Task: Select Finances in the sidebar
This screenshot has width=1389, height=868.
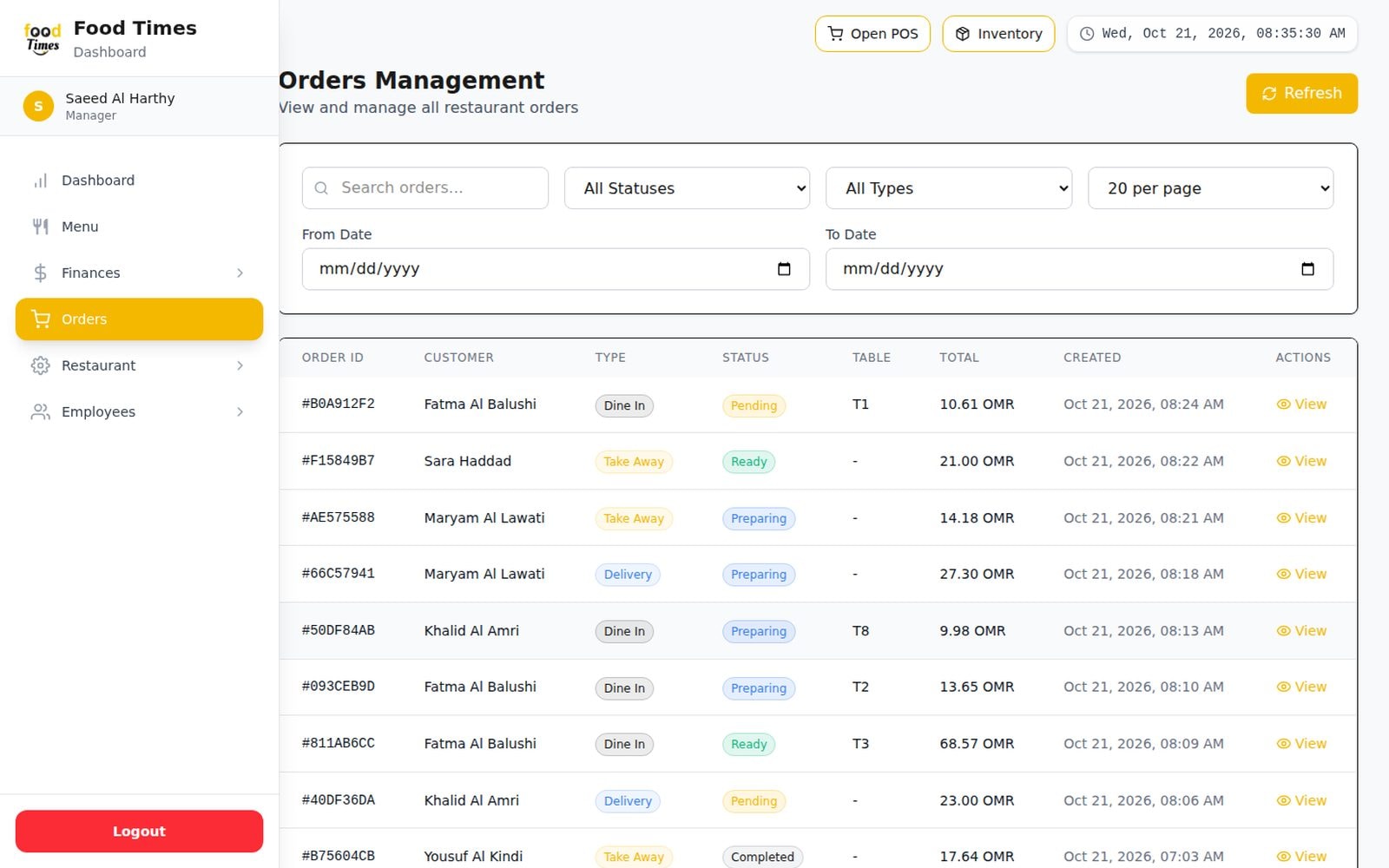Action: (139, 273)
